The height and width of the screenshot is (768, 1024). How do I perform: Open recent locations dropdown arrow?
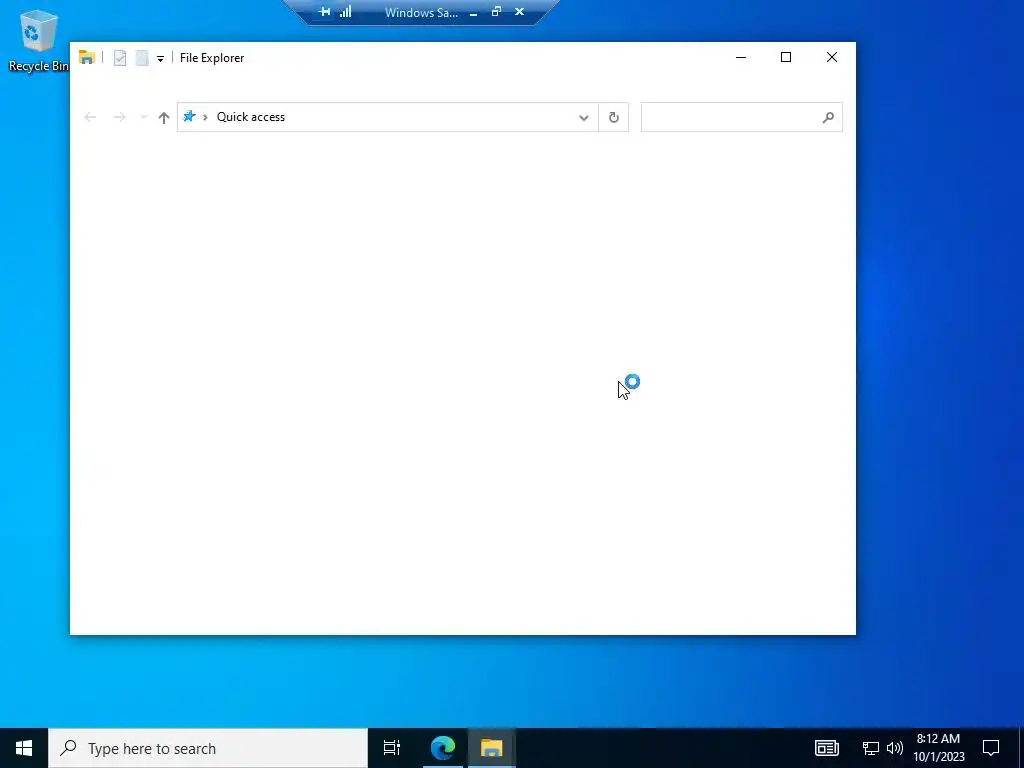coord(143,118)
